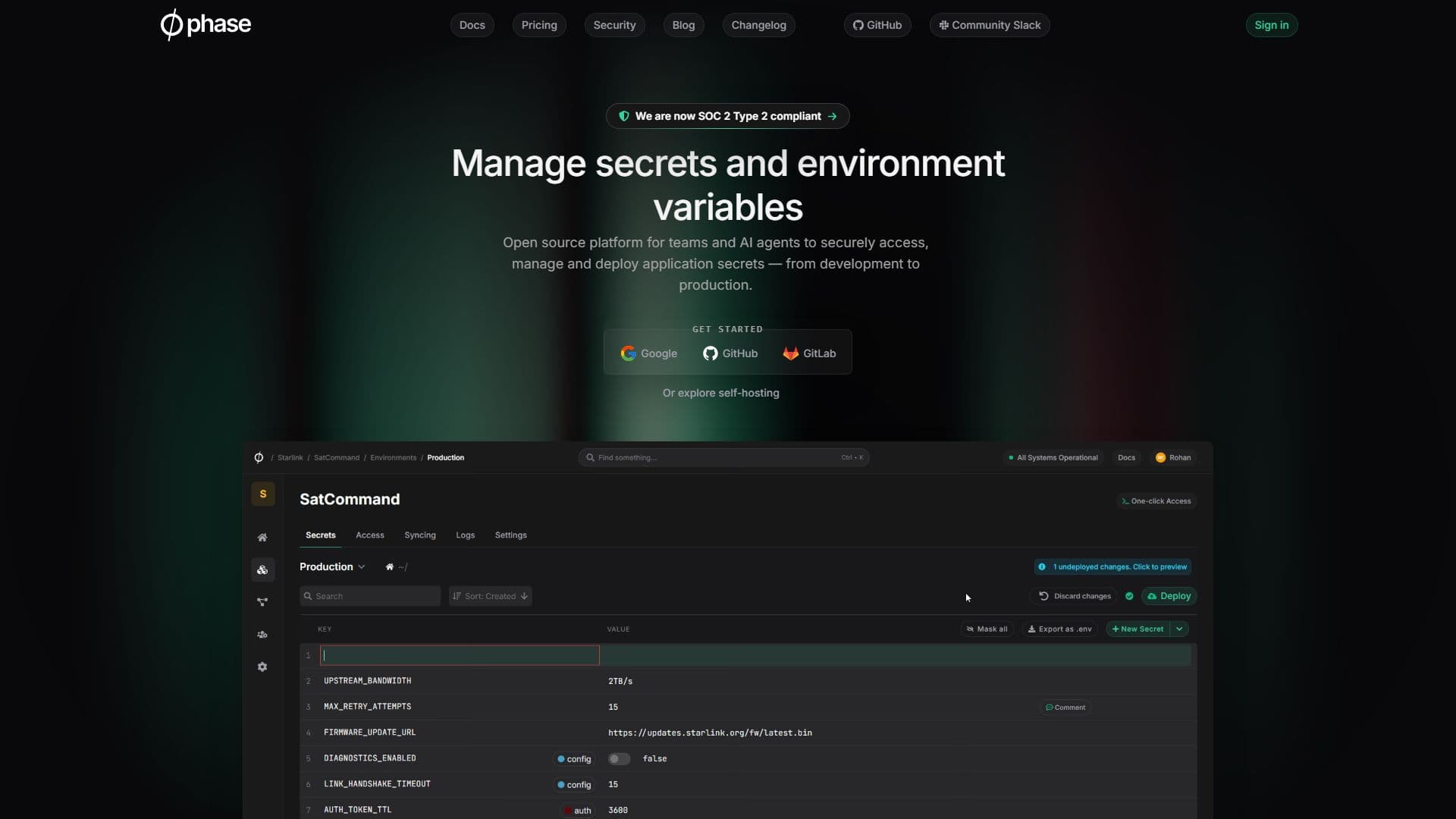Viewport: 1456px width, 819px height.
Task: Select MAX_RETRY_ATTEMPTS key
Action: point(367,707)
